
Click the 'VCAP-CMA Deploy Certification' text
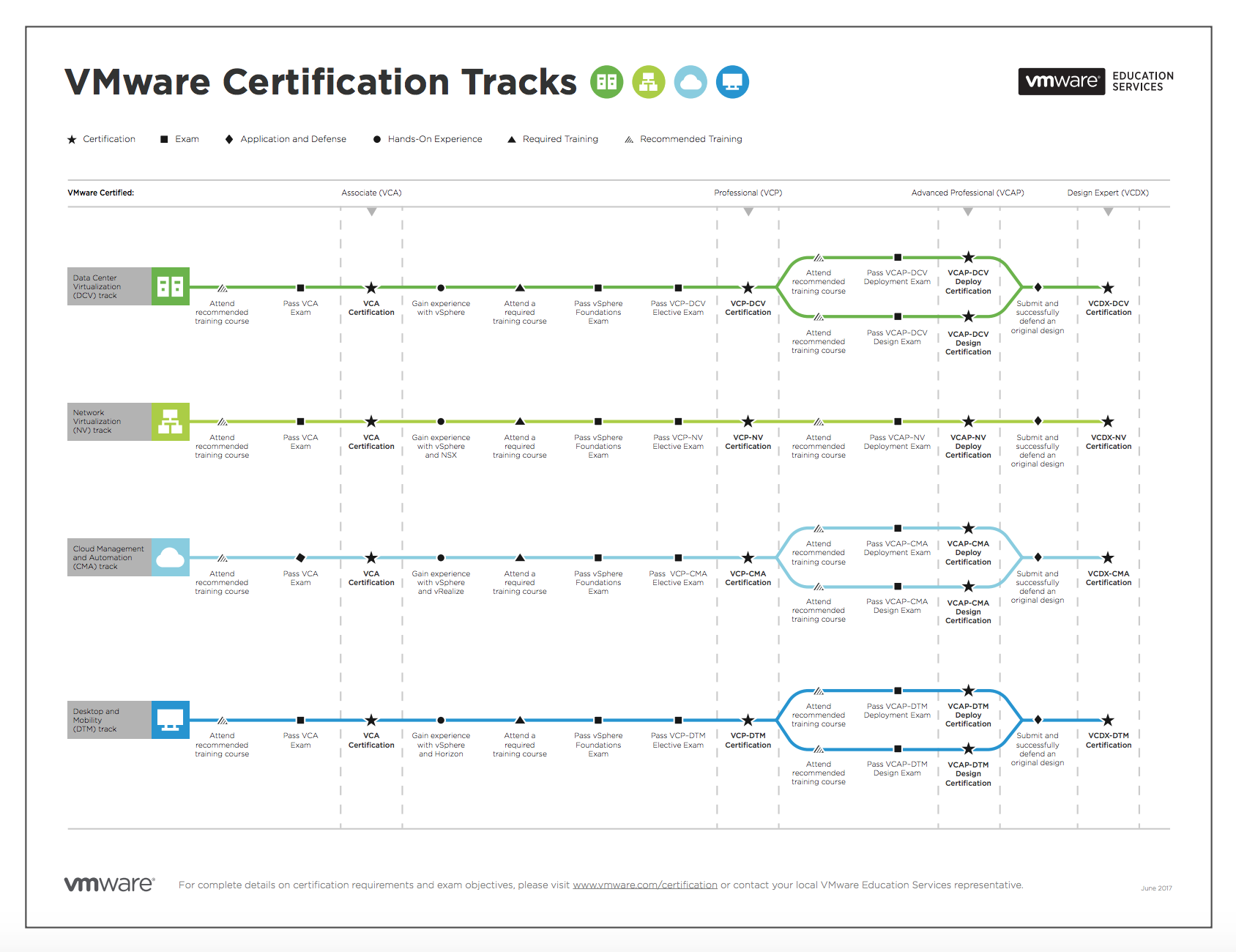[x=968, y=553]
